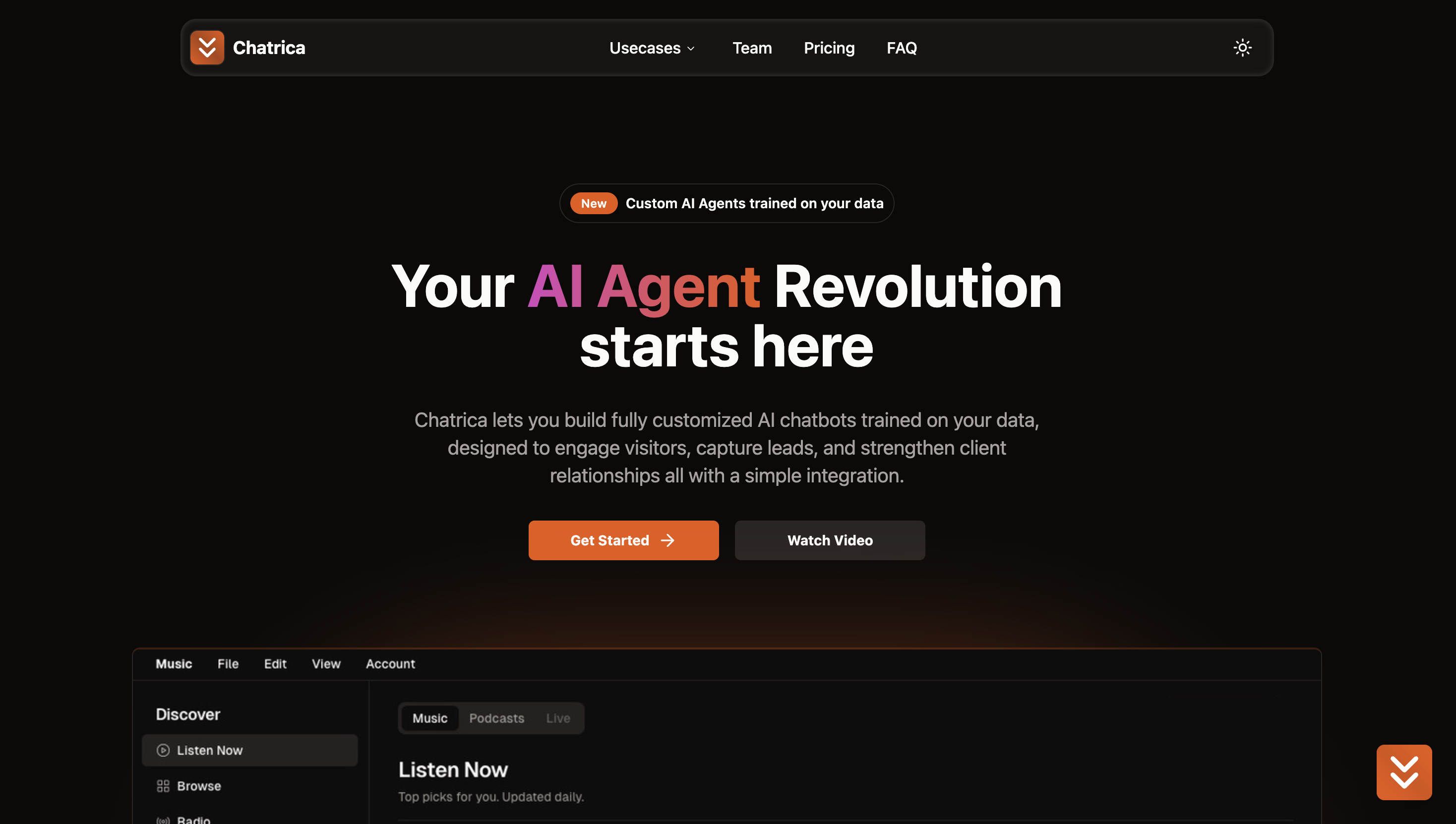This screenshot has height=824, width=1456.
Task: Select the Music tab in preview
Action: pyautogui.click(x=429, y=717)
